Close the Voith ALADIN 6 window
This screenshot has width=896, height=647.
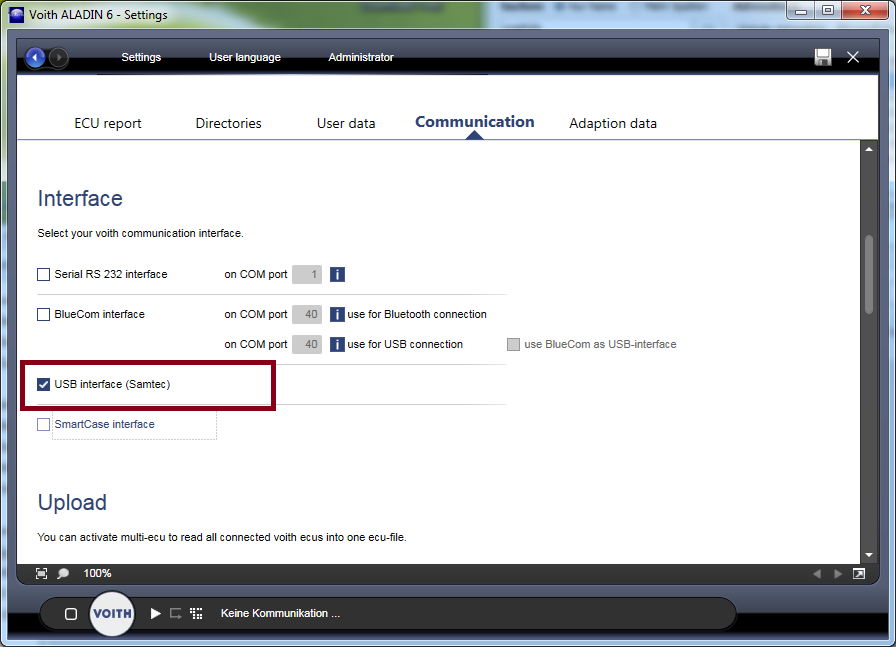click(x=865, y=11)
